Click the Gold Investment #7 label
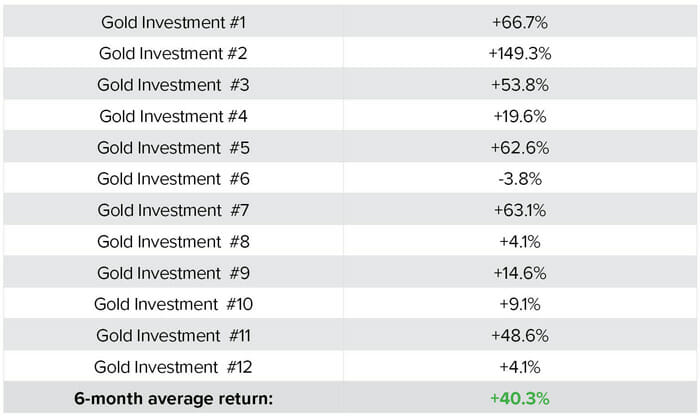Image resolution: width=700 pixels, height=419 pixels. tap(173, 210)
